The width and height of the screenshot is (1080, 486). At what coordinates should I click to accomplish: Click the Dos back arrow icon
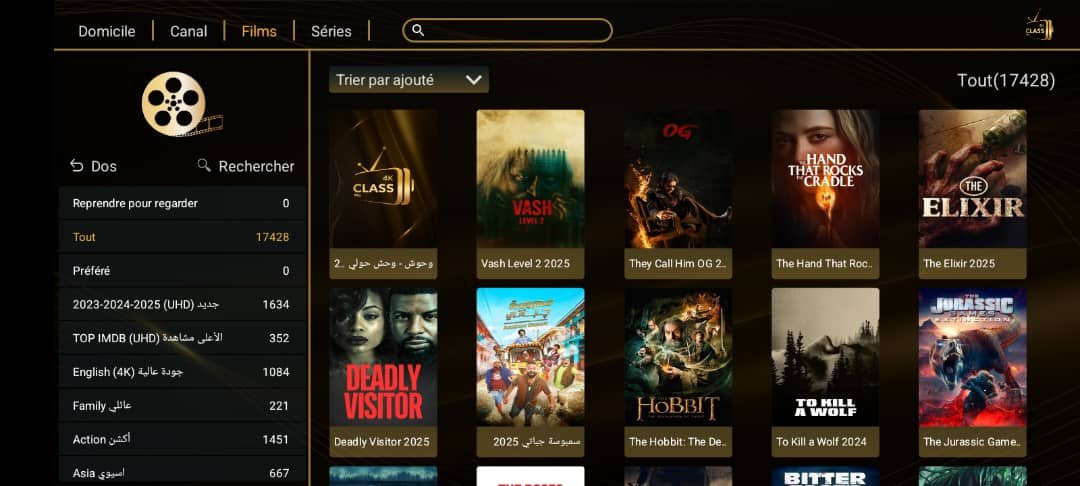[x=76, y=165]
